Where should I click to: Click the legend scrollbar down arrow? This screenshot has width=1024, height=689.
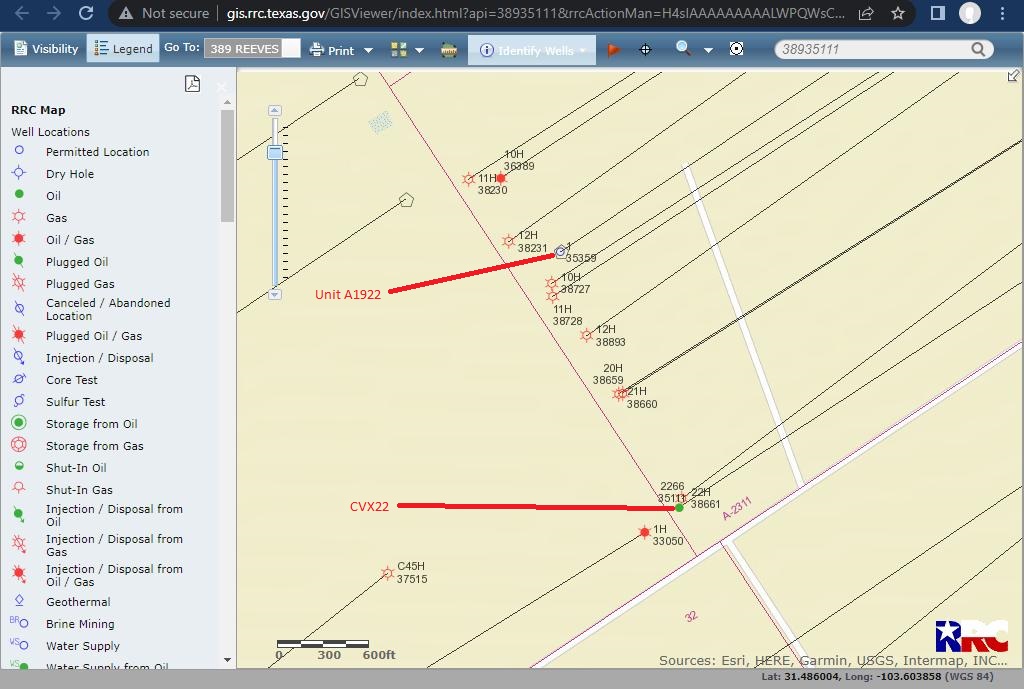click(x=227, y=660)
